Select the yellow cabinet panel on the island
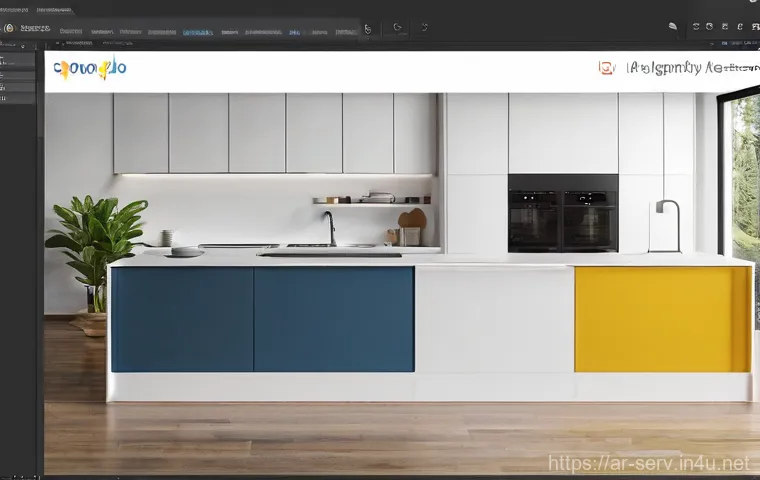 coord(661,319)
